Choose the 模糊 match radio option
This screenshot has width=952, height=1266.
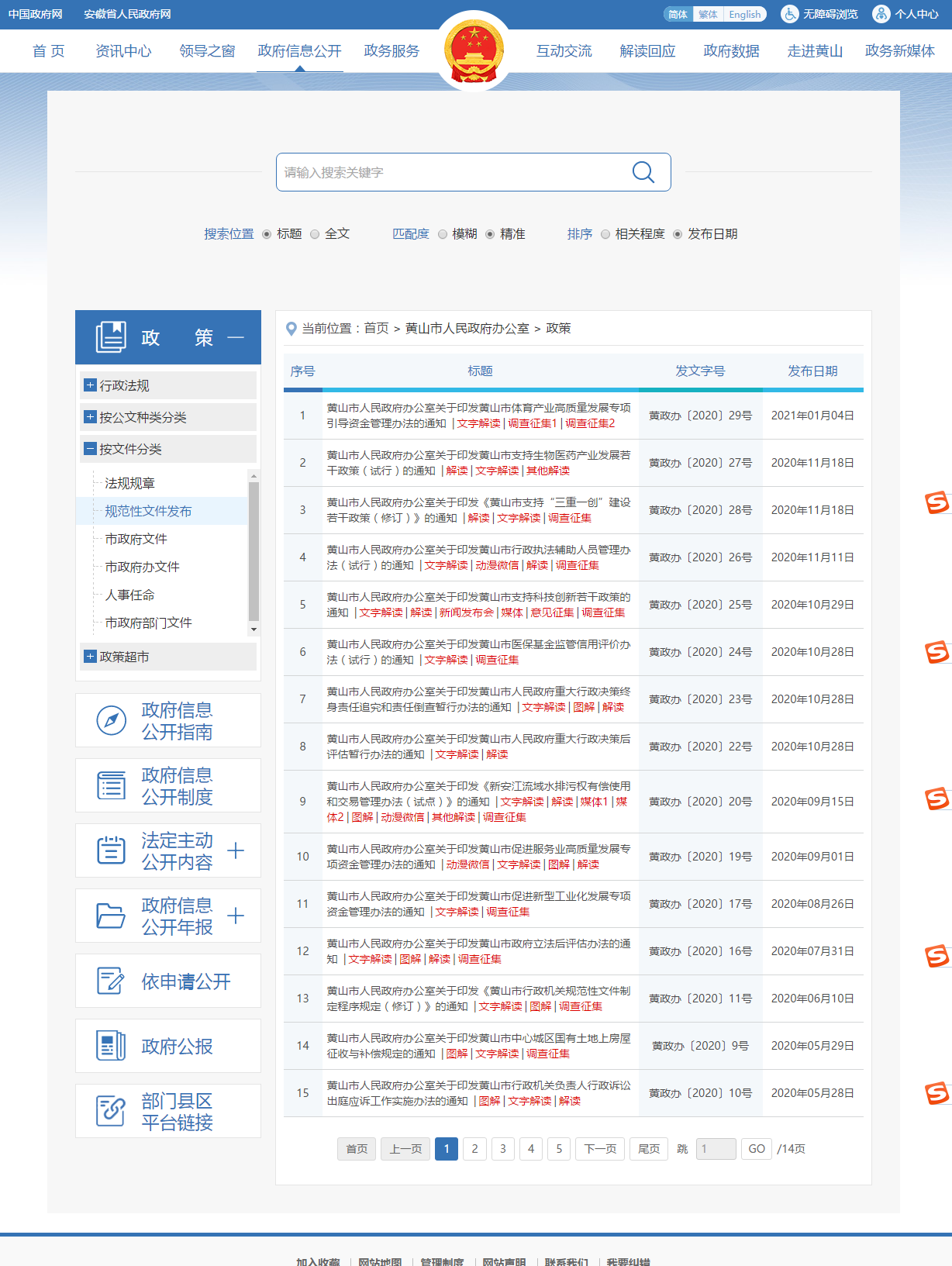coord(443,234)
